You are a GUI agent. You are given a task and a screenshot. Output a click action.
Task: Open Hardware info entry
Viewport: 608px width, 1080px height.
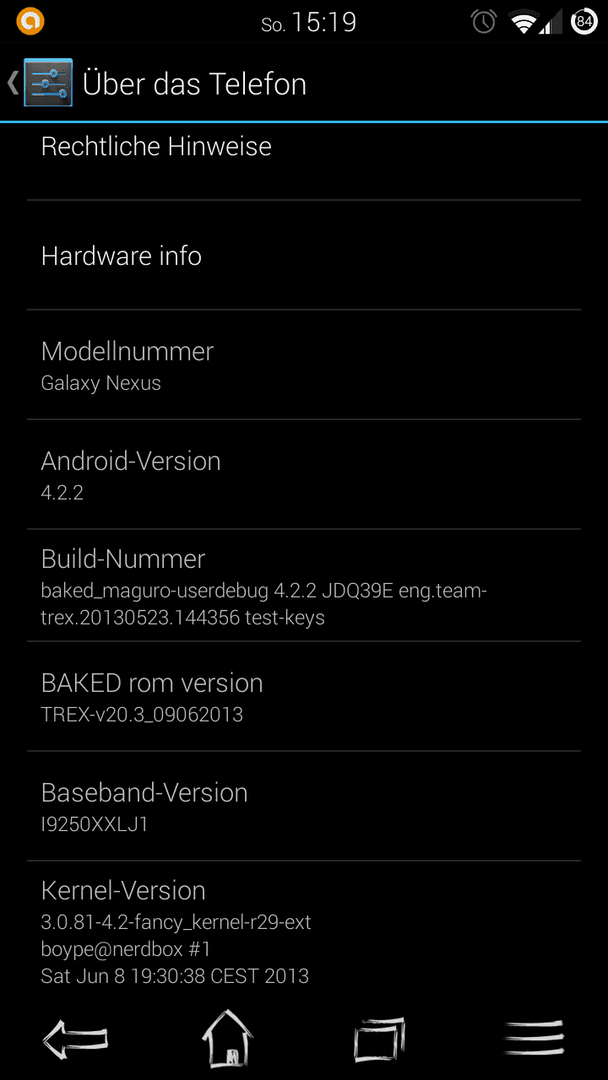pos(304,256)
